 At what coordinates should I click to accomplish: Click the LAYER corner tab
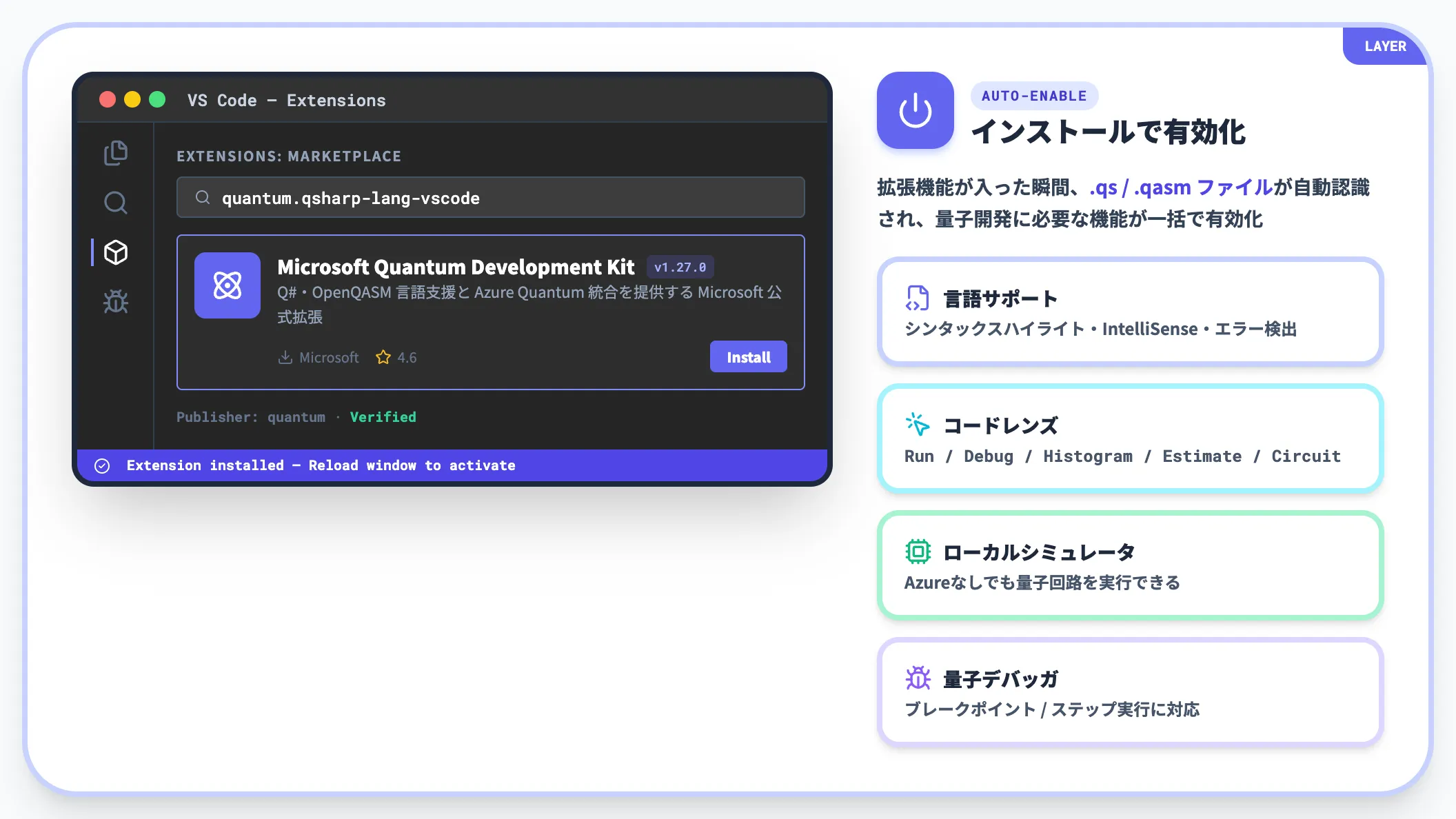pos(1385,46)
